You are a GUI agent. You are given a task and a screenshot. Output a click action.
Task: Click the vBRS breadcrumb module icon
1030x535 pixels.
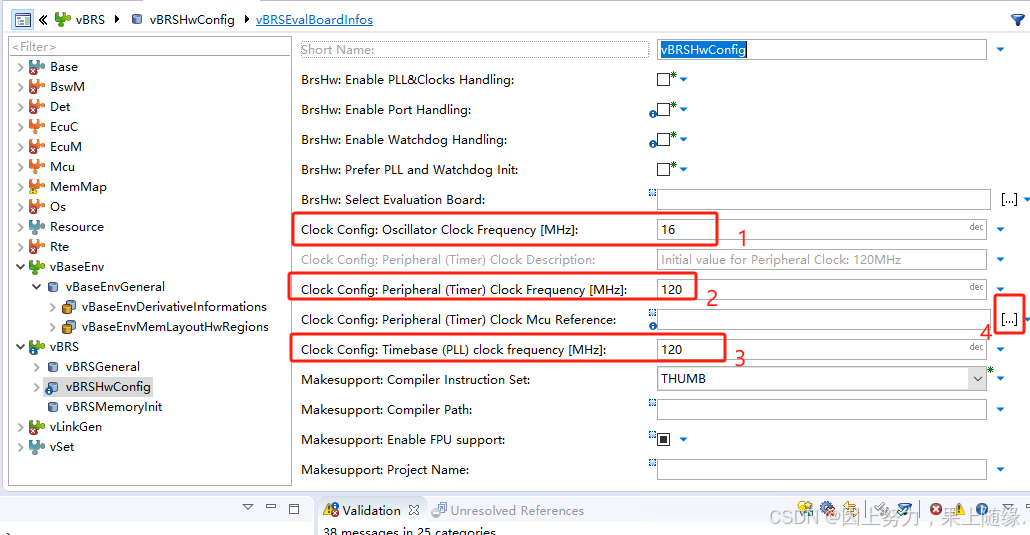[x=62, y=19]
